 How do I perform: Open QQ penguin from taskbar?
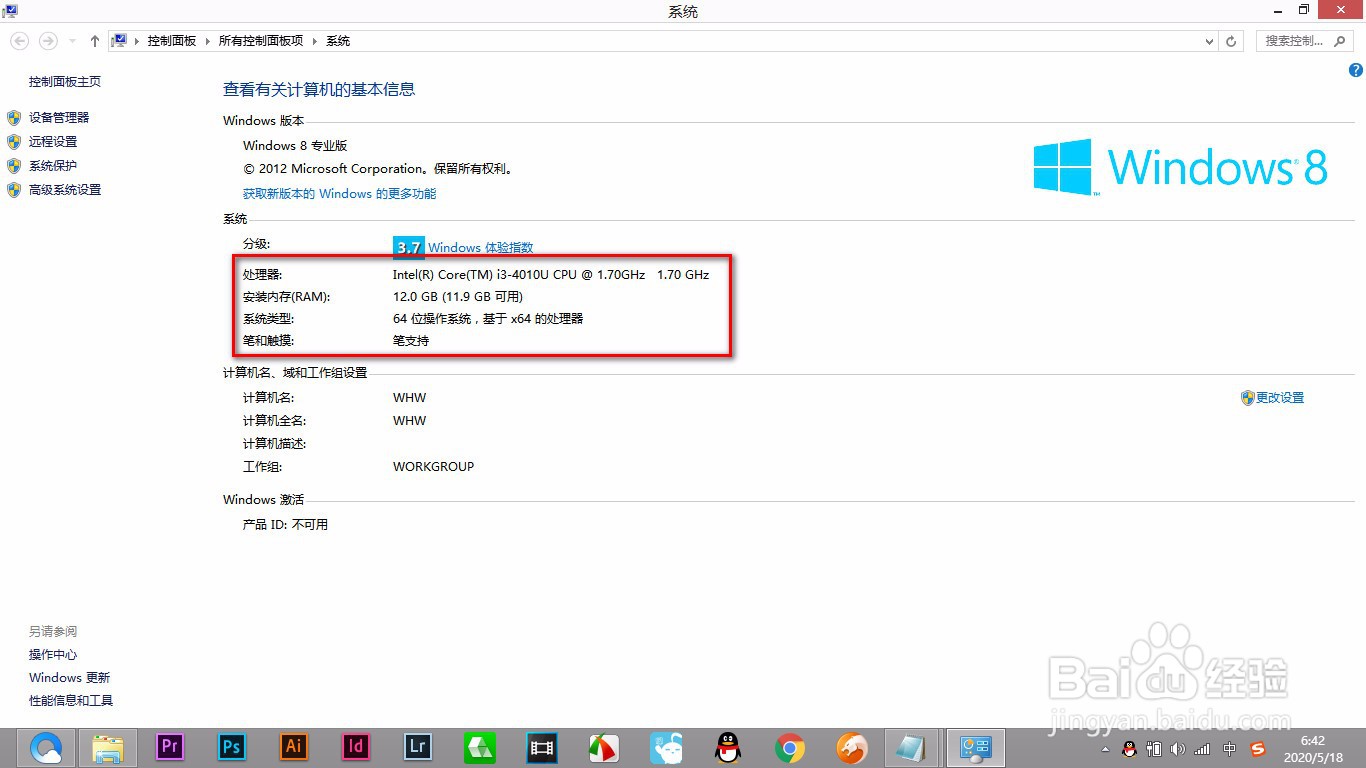click(728, 747)
